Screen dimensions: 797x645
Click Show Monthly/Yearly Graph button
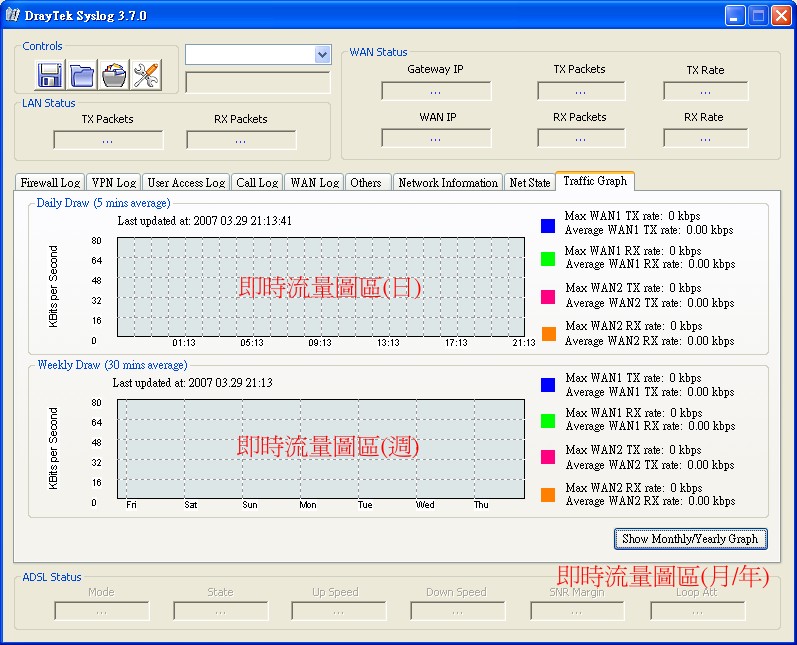(690, 539)
